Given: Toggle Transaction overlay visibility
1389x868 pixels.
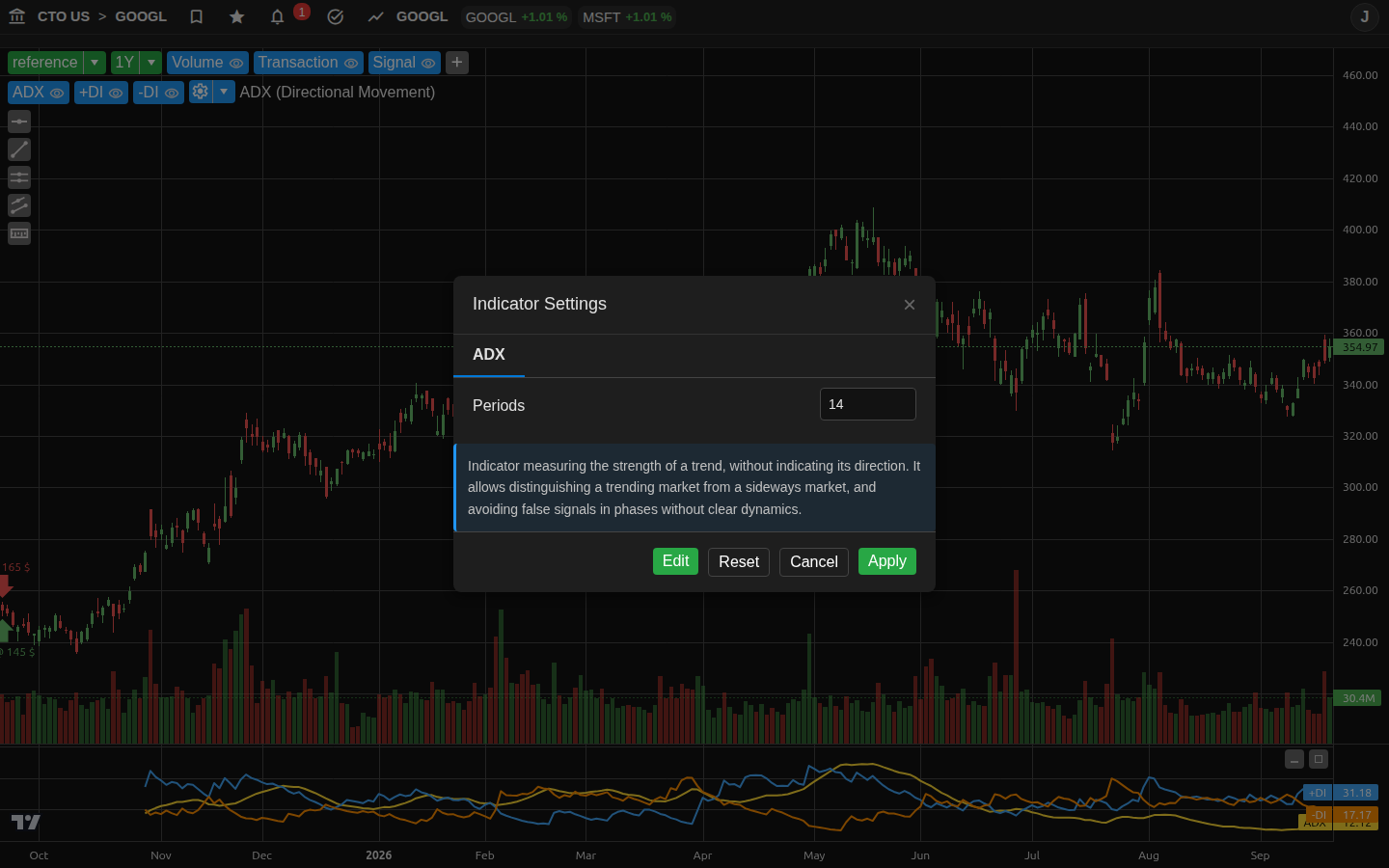Looking at the screenshot, I should [351, 63].
